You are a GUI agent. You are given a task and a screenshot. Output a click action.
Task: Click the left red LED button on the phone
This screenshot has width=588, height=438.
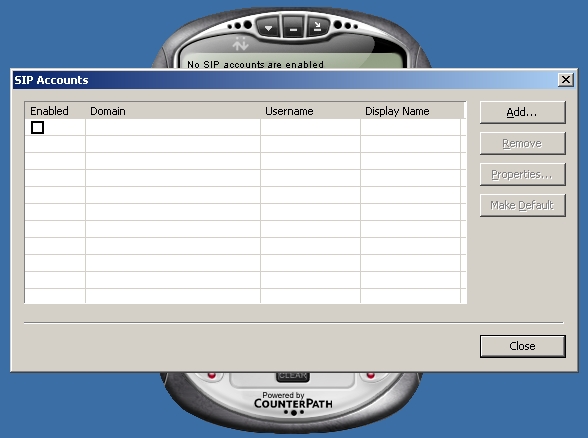[x=212, y=375]
